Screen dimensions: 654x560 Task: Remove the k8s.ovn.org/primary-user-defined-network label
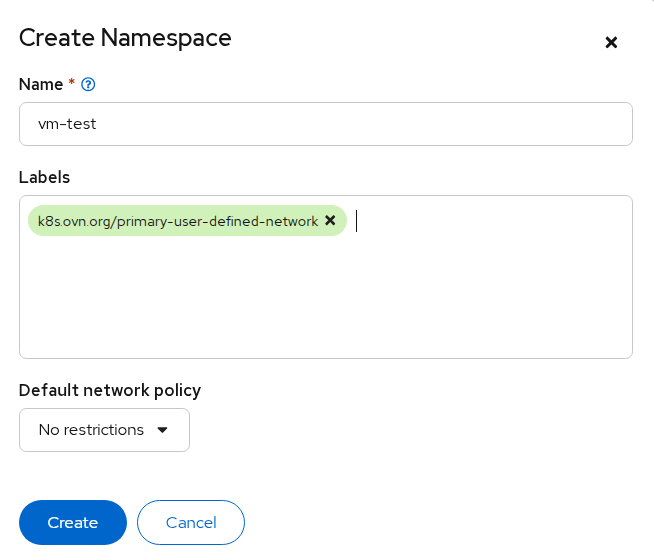pyautogui.click(x=330, y=220)
